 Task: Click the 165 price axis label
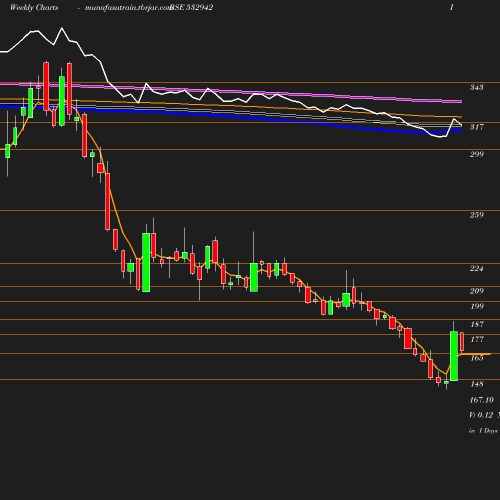click(x=477, y=358)
